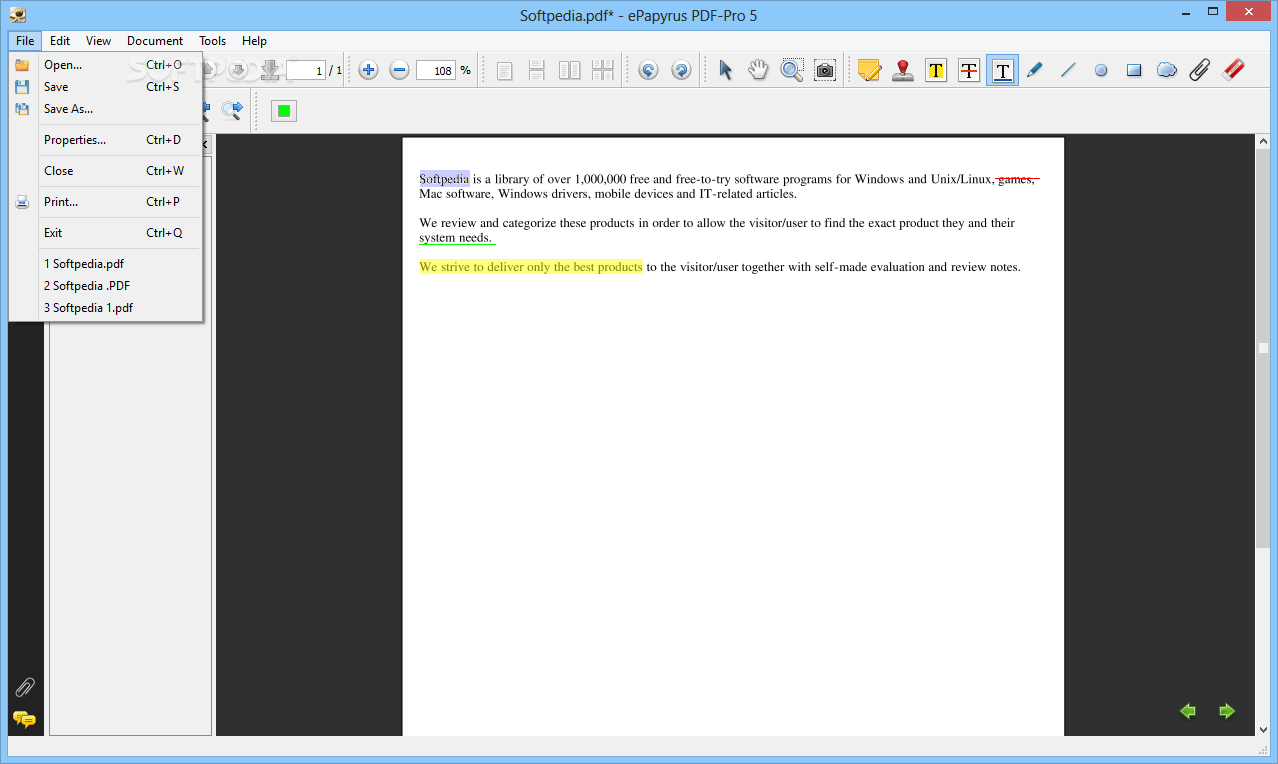Open the Tools menu
Screen dimensions: 1278x764
coord(212,41)
